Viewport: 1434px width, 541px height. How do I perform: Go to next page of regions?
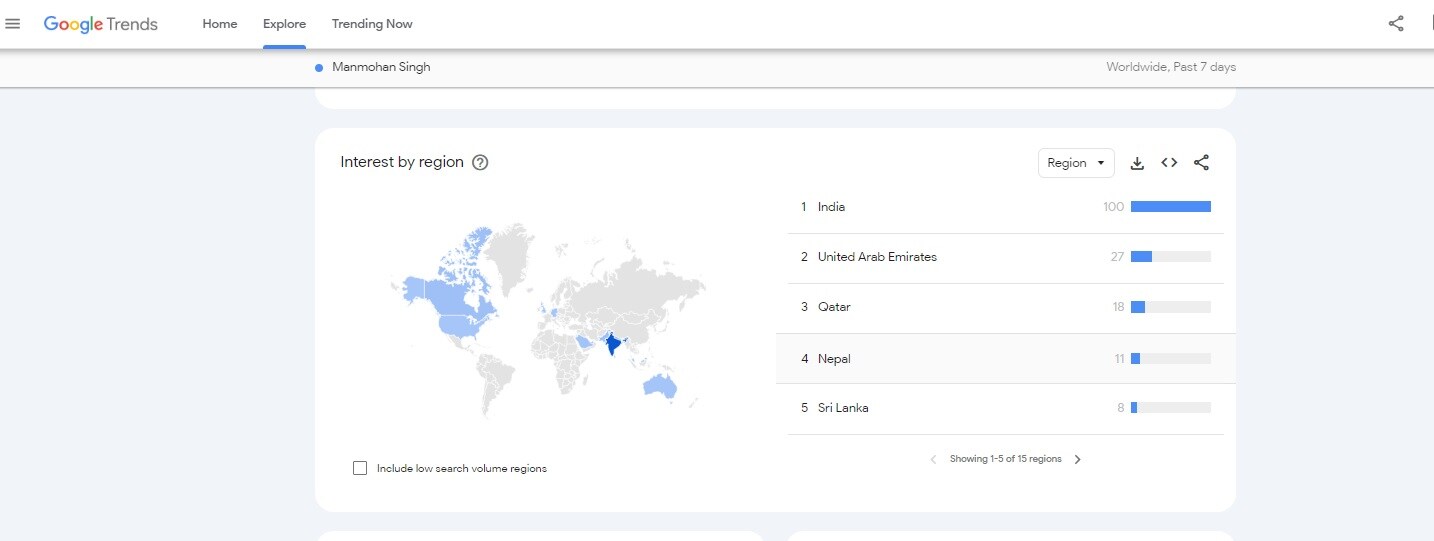[1077, 460]
